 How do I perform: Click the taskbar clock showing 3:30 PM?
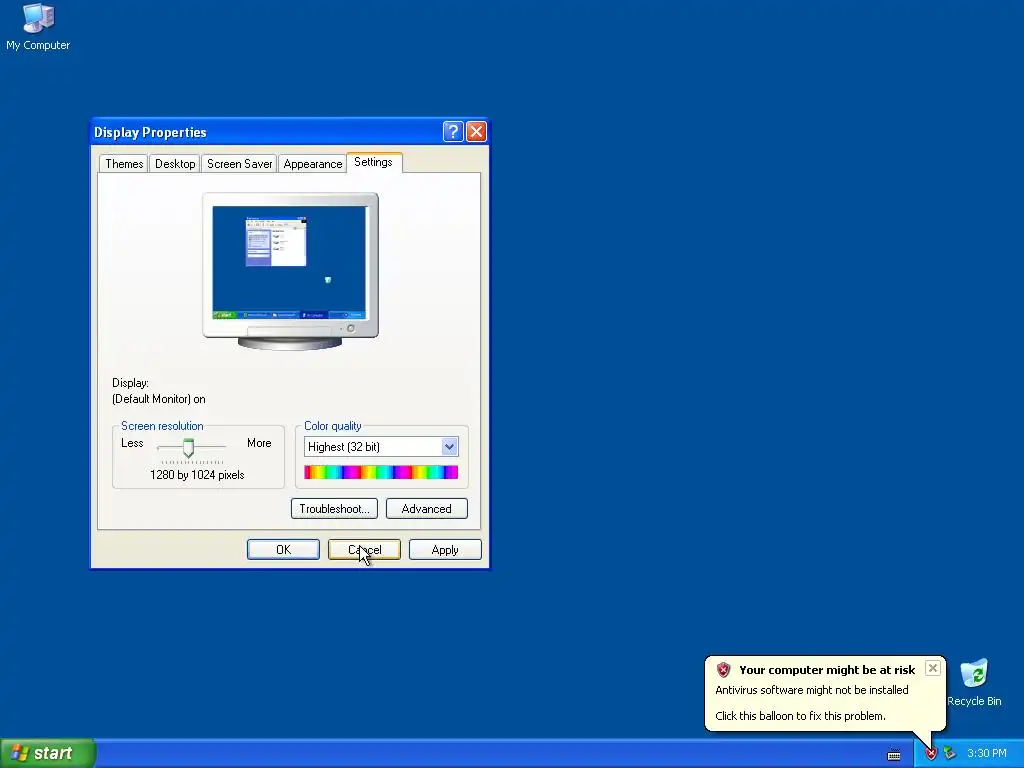click(987, 754)
